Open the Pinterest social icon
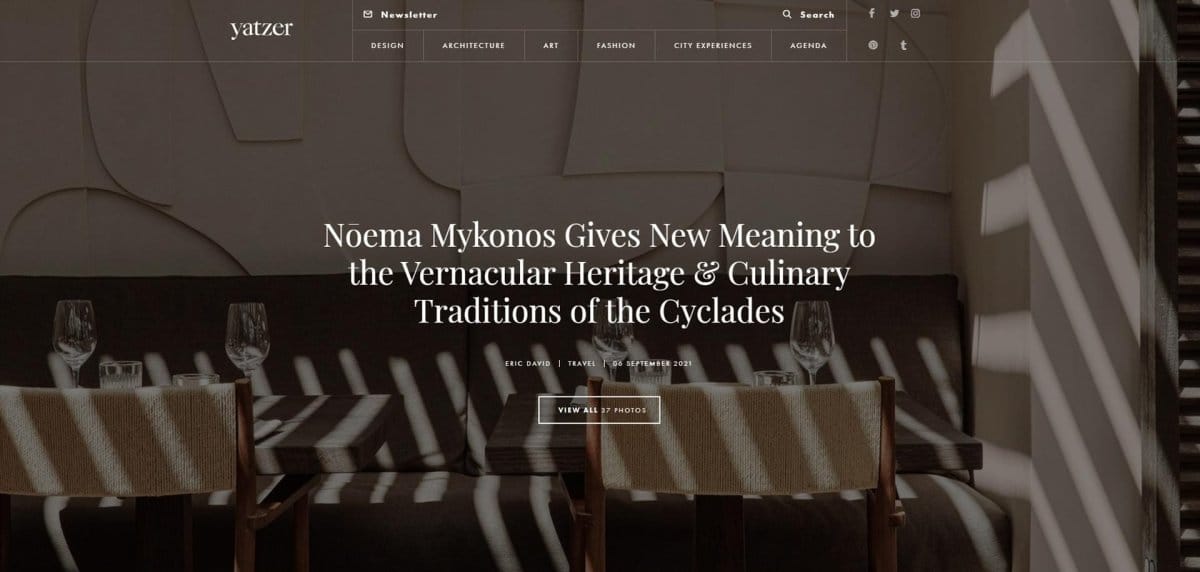The width and height of the screenshot is (1200, 572). [x=873, y=45]
